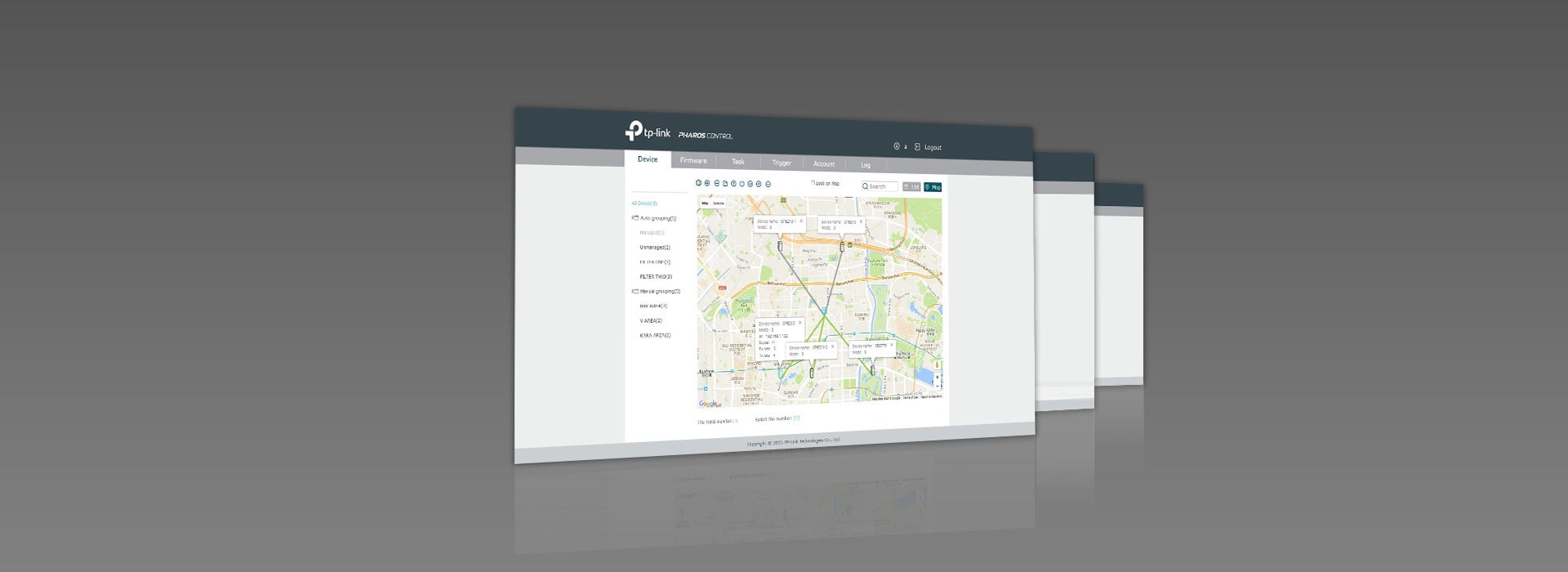
Task: Select the FILTER TWO(3) group
Action: coord(656,277)
